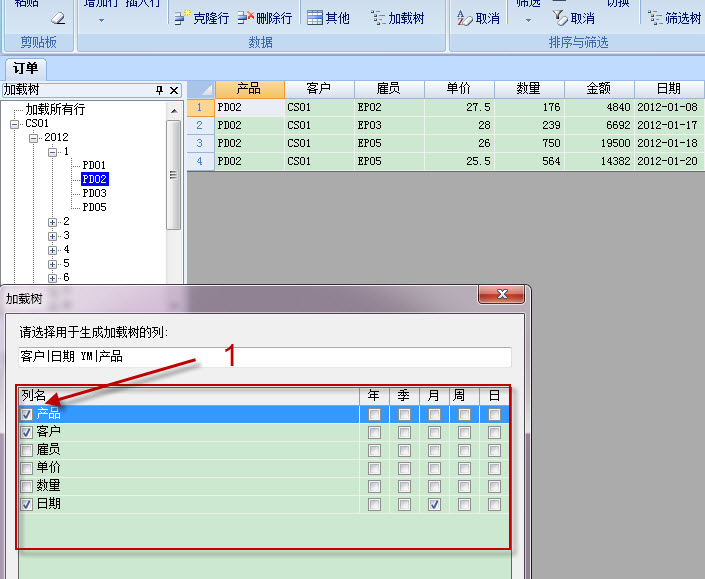This screenshot has width=705, height=579.
Task: Expand month 3 node in the tree
Action: pos(53,236)
